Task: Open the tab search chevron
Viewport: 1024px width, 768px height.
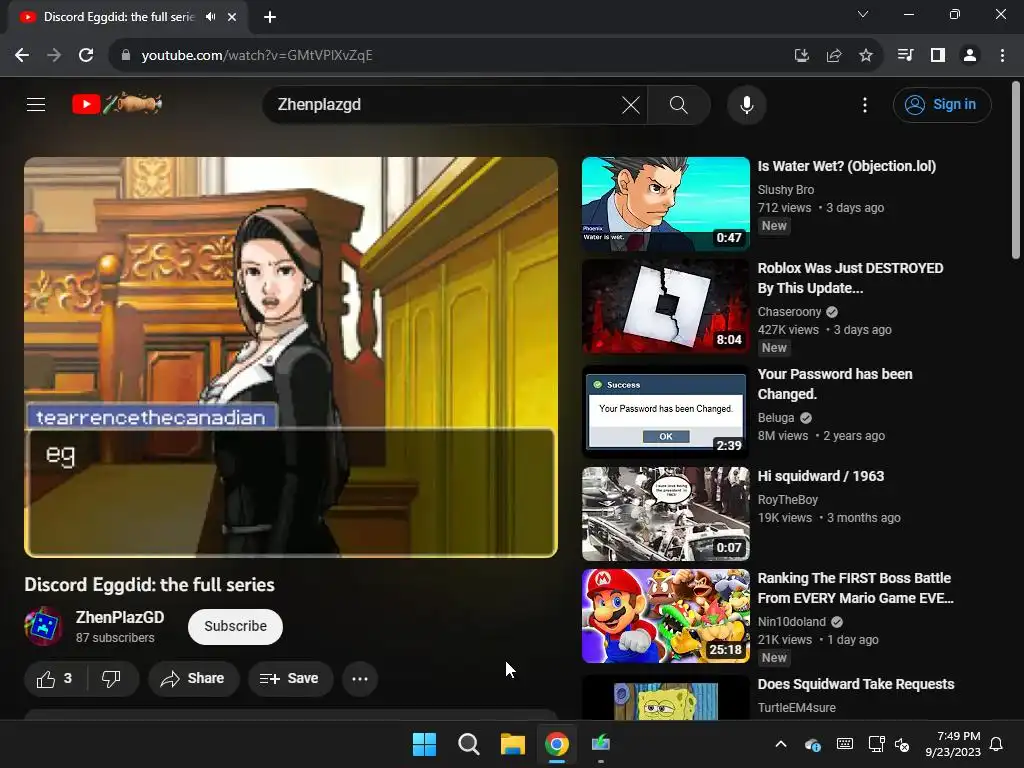Action: point(863,14)
